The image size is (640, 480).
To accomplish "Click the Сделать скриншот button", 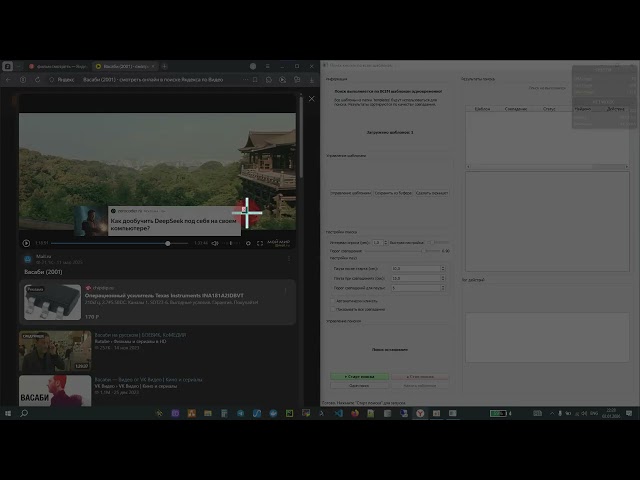I will click(432, 193).
